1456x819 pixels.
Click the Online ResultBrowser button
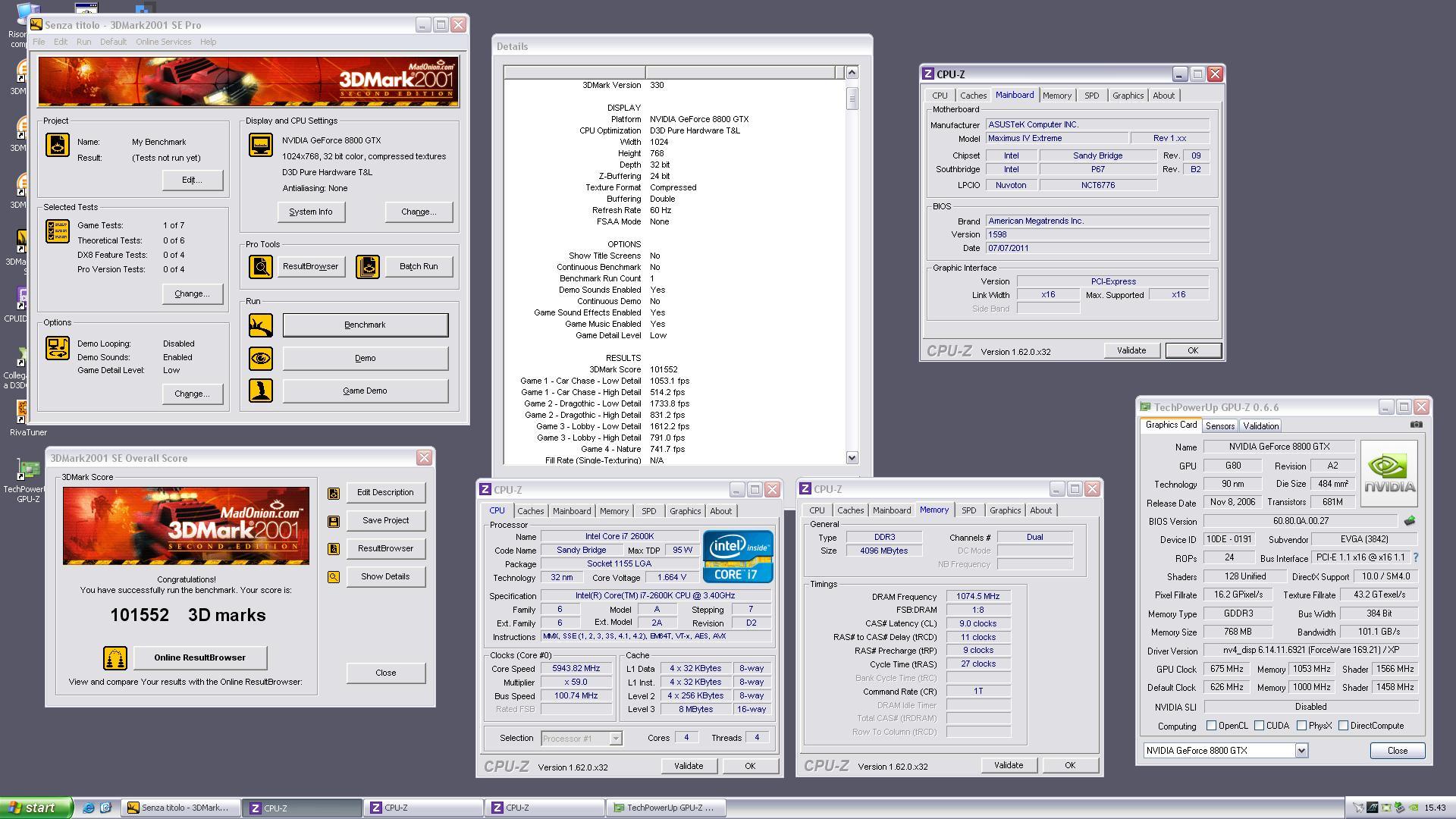click(200, 658)
